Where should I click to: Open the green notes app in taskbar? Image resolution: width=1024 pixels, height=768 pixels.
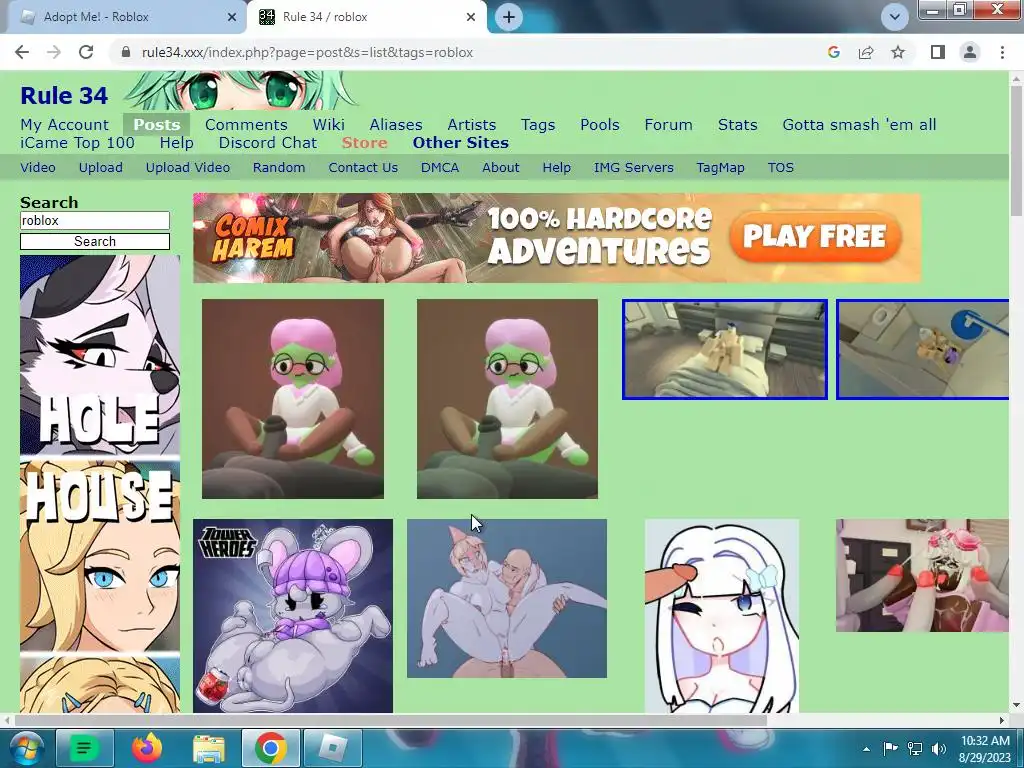coord(84,748)
